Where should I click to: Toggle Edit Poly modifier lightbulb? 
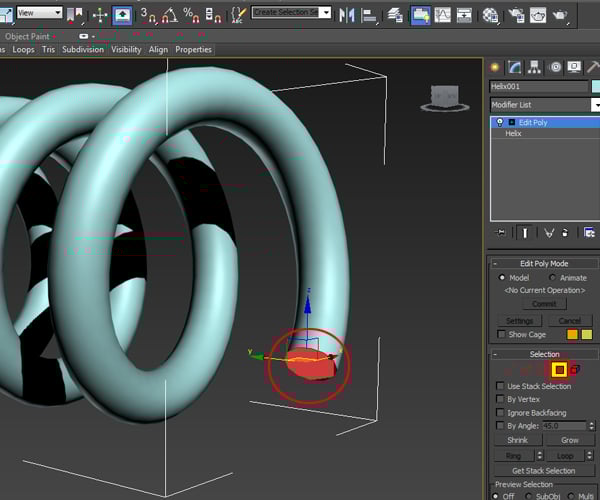pos(499,122)
